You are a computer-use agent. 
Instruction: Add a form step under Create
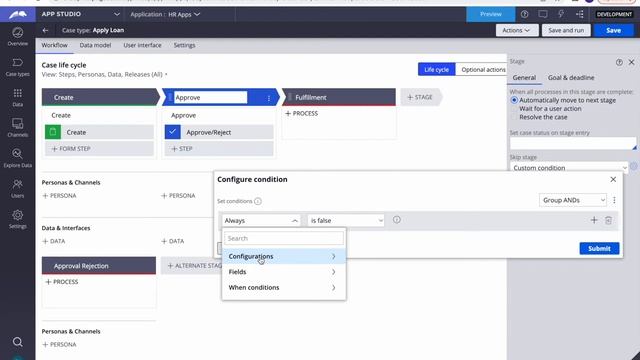tap(99, 149)
